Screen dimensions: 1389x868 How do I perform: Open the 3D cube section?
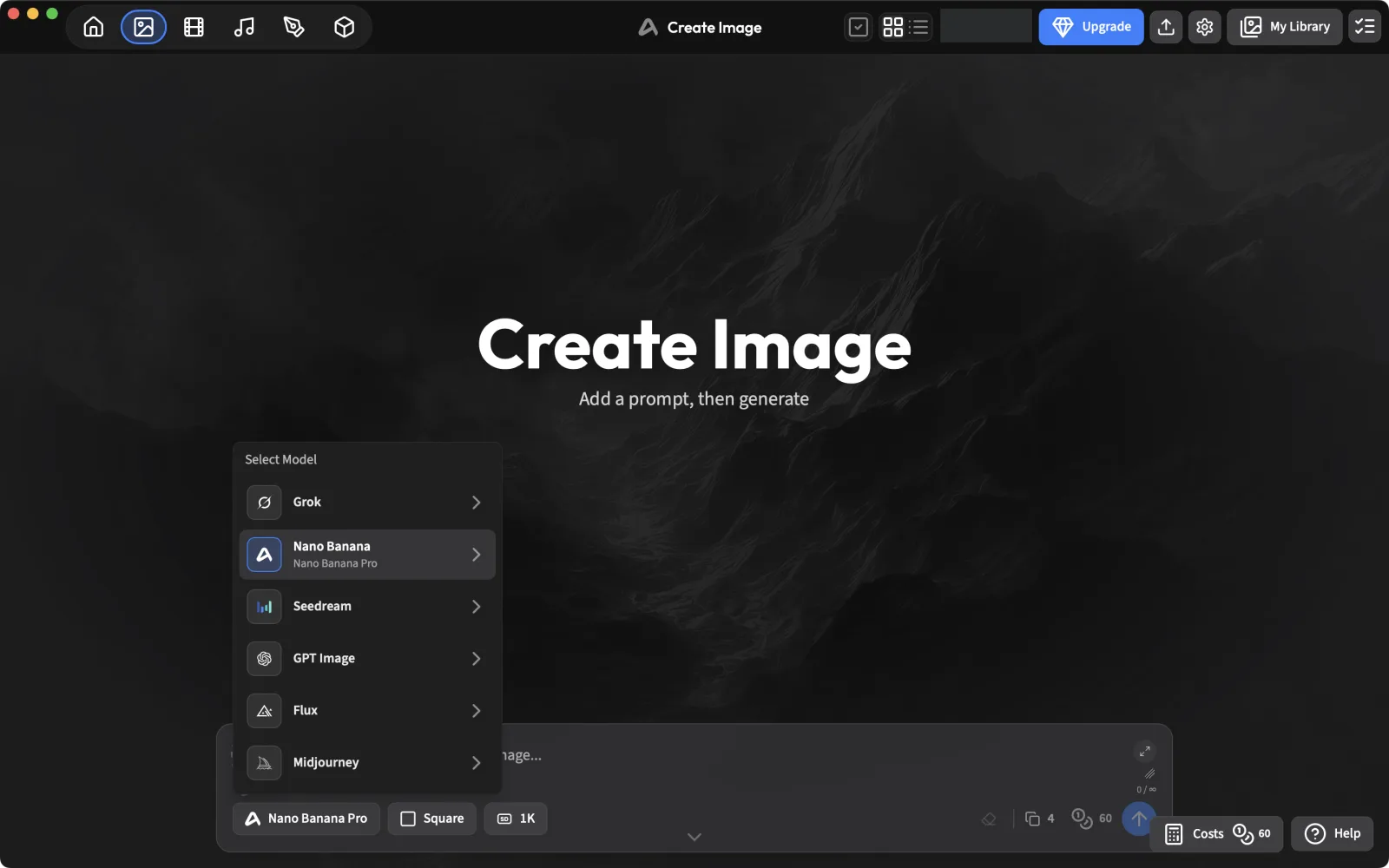(x=344, y=27)
